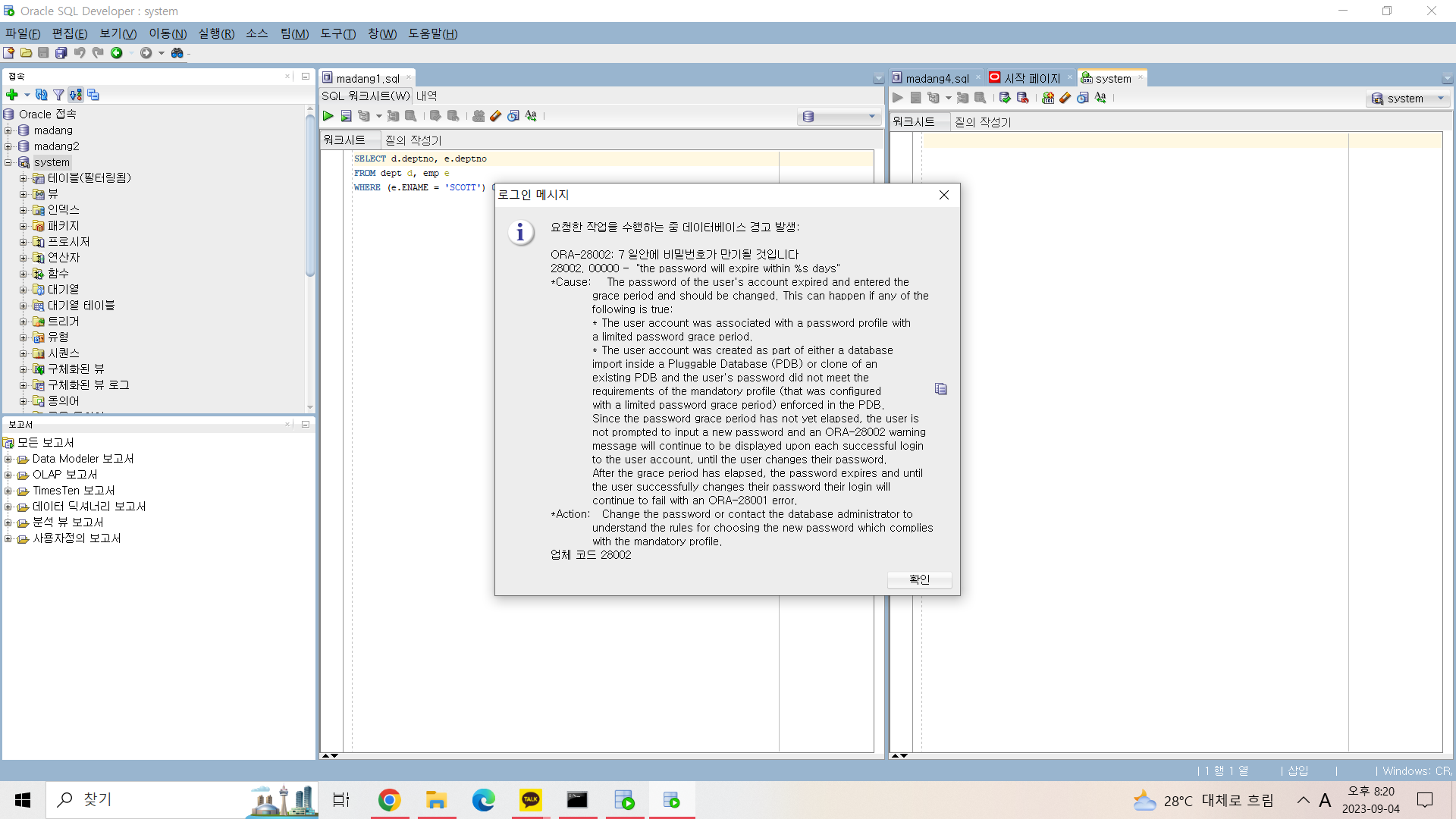Expand the madang connection node
The image size is (1456, 819).
click(x=8, y=130)
